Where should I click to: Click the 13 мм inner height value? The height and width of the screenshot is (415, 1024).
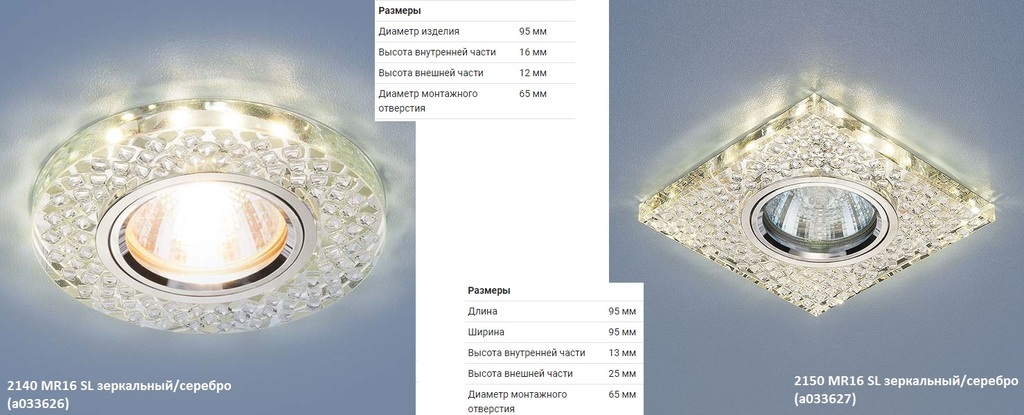coord(622,353)
